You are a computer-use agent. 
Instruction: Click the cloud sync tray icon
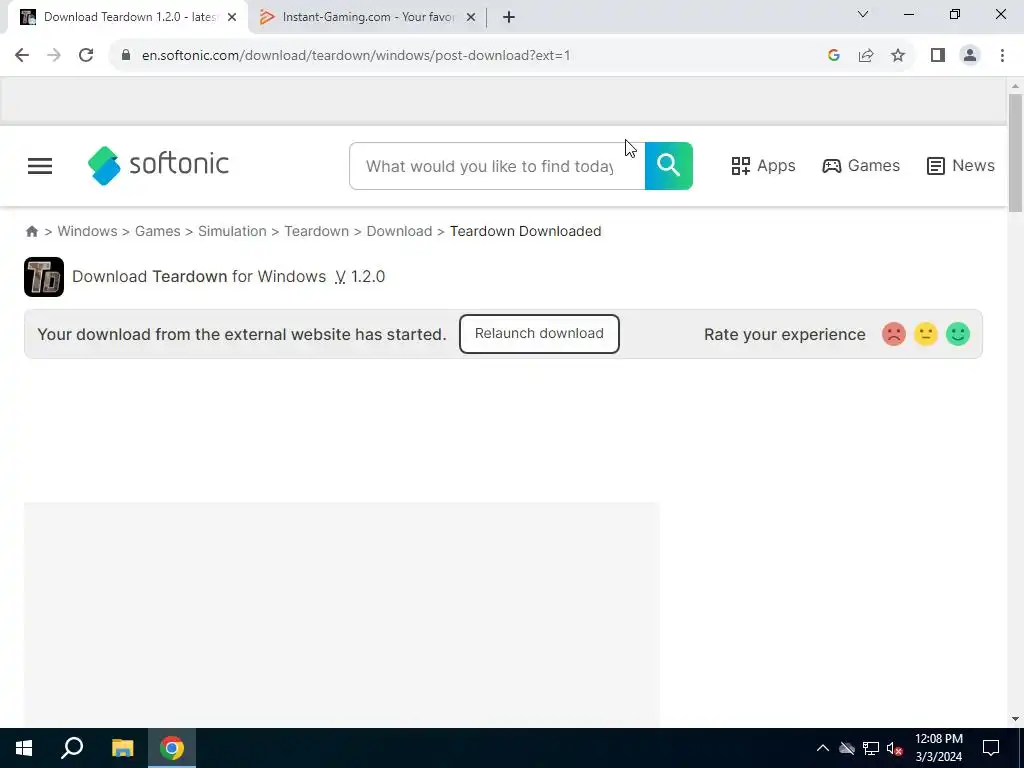tap(847, 748)
